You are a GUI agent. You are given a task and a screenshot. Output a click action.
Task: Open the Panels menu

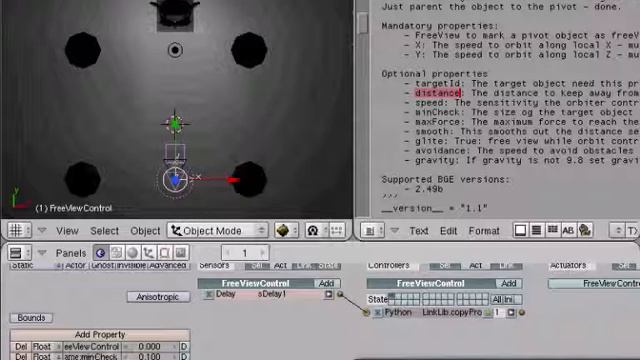click(71, 253)
